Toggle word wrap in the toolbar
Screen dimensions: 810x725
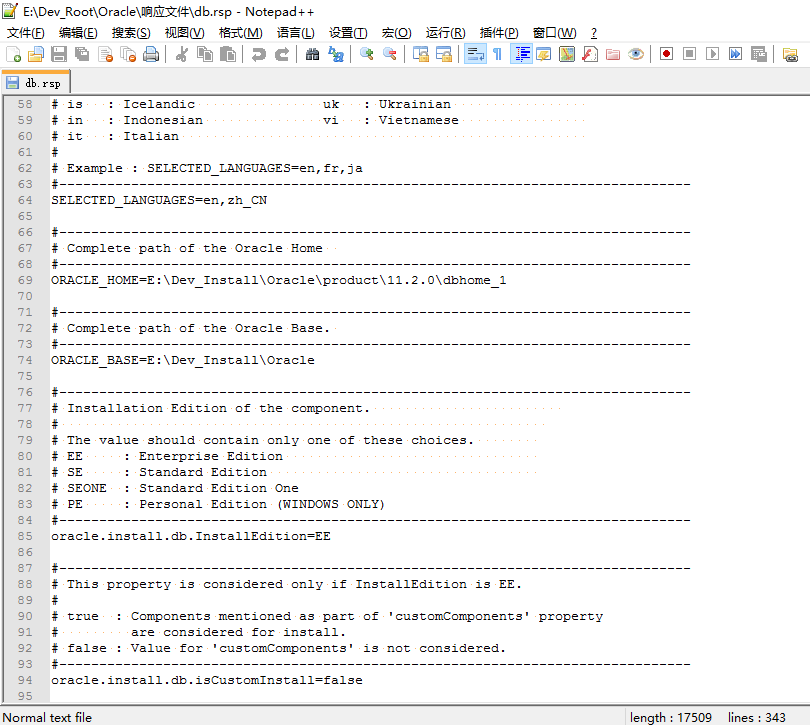pos(475,54)
